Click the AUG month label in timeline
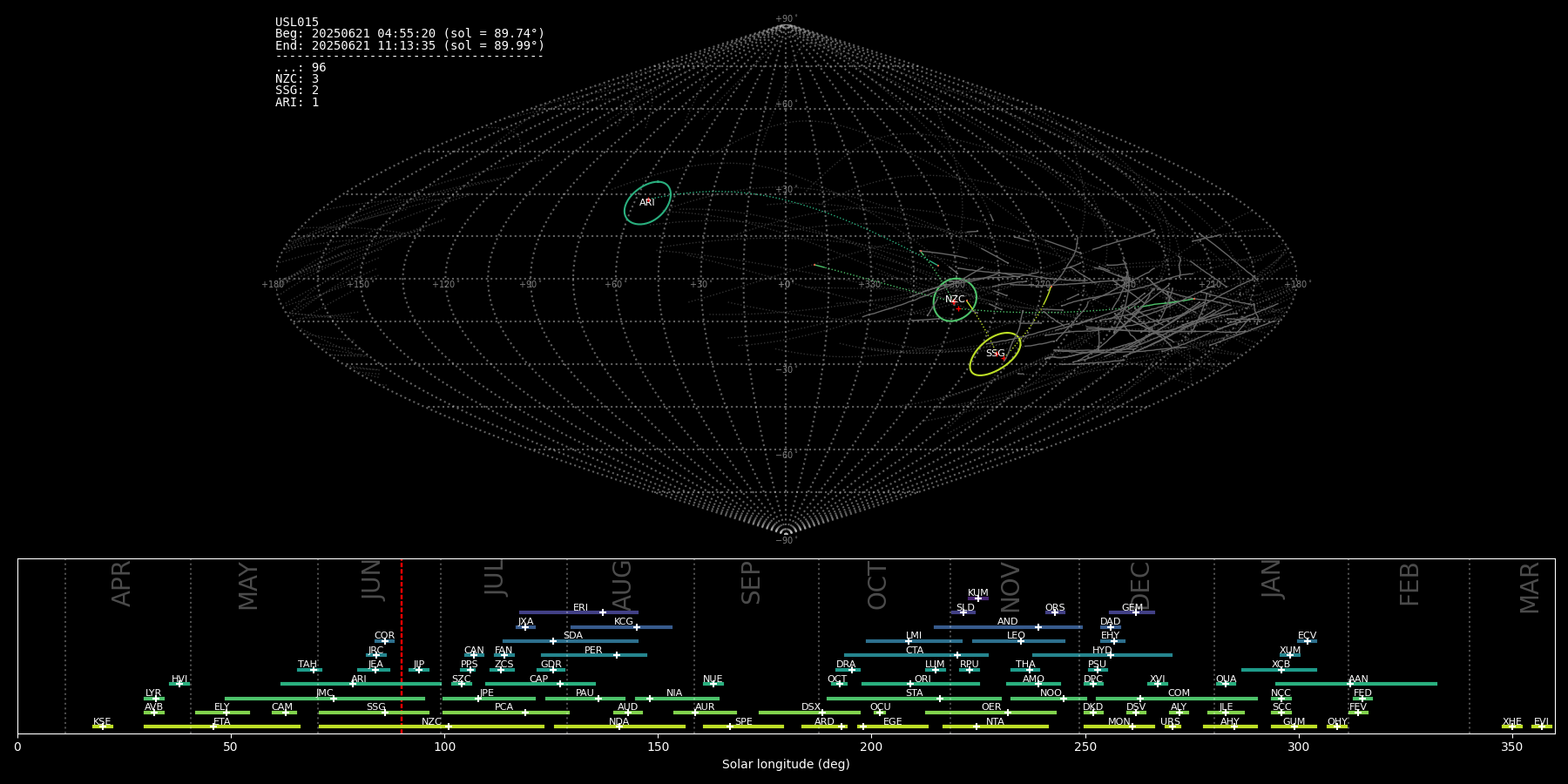The height and width of the screenshot is (784, 1568). point(622,585)
